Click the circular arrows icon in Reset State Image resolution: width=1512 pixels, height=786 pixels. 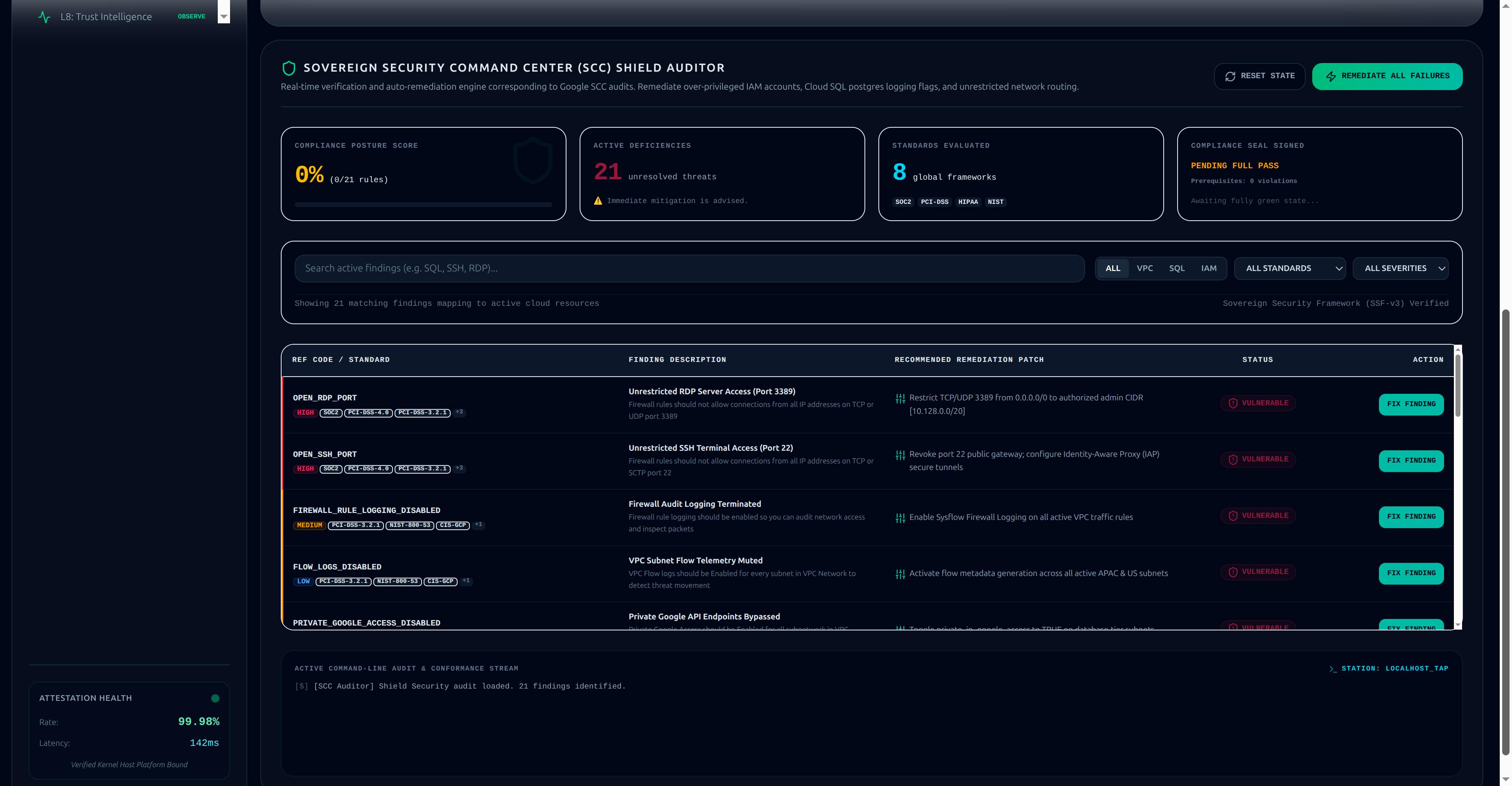pos(1230,76)
